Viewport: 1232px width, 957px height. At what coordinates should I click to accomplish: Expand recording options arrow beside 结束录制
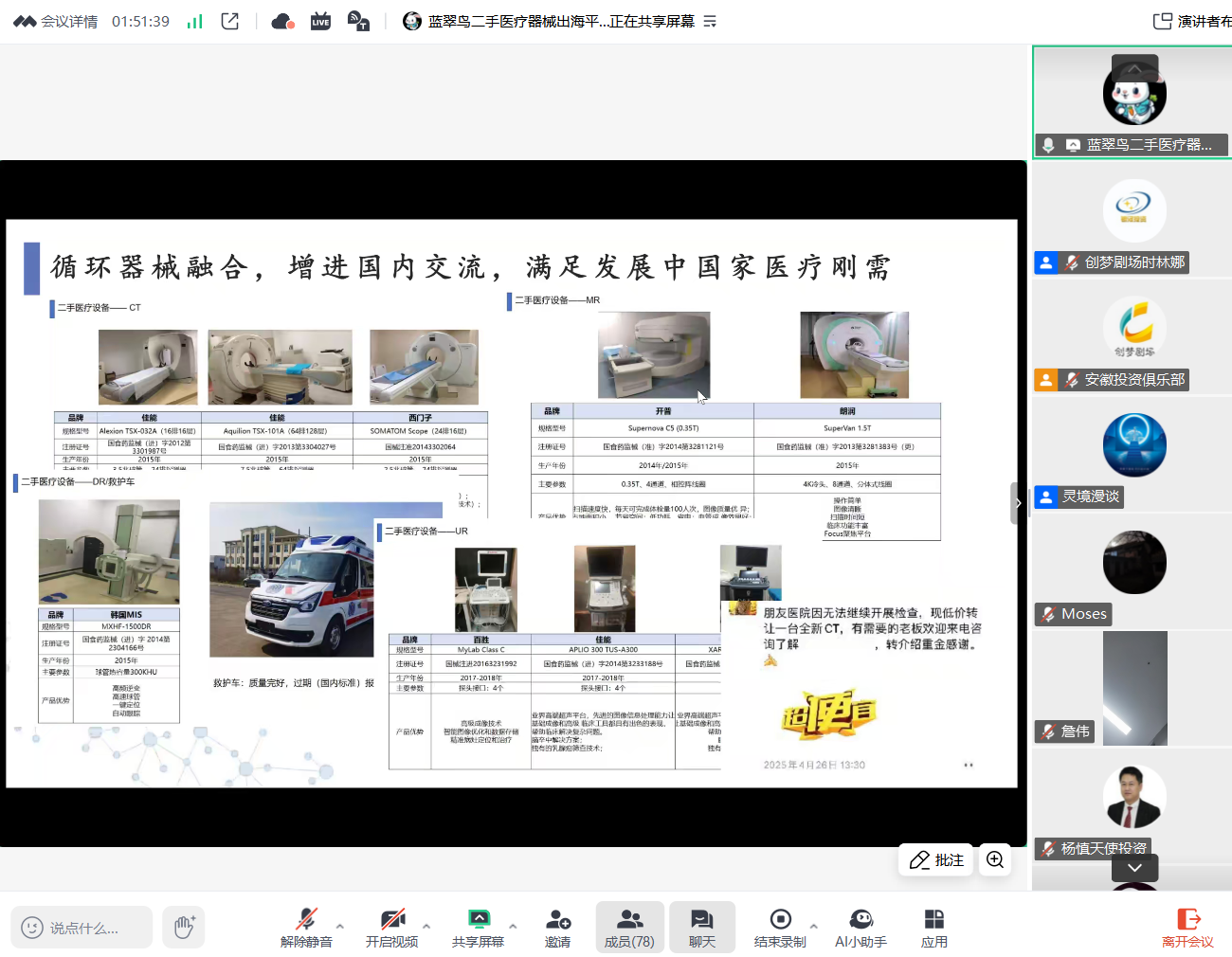point(814,926)
